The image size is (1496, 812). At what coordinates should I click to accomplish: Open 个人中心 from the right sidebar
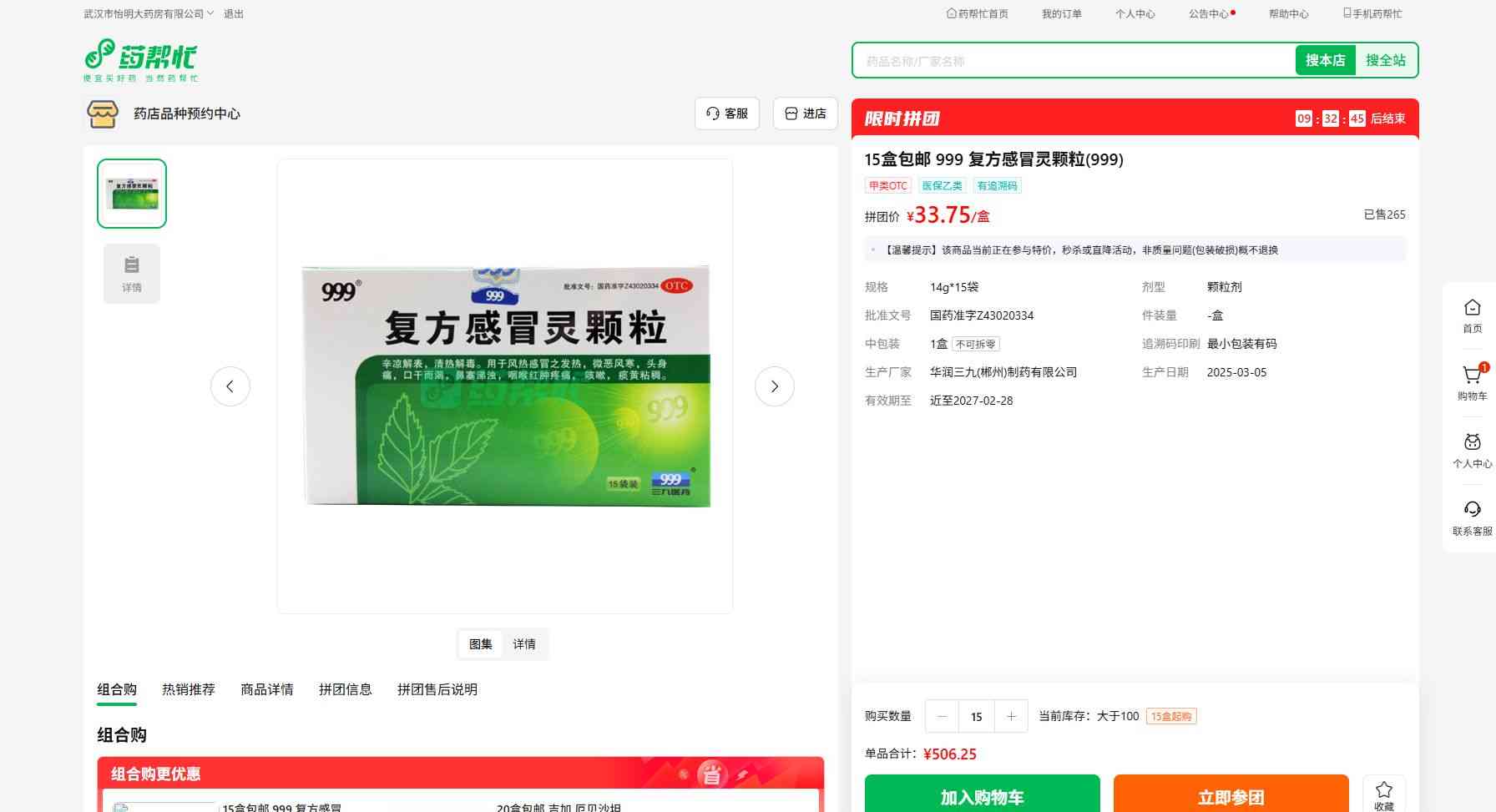click(x=1472, y=443)
